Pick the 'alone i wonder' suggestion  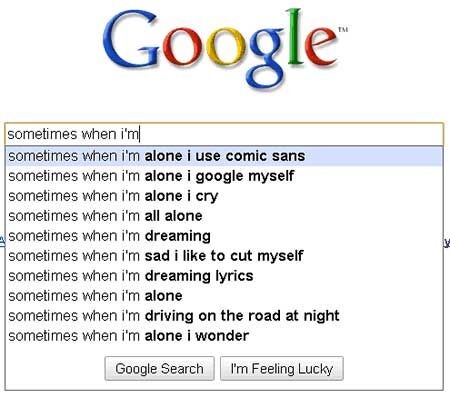pyautogui.click(x=224, y=336)
